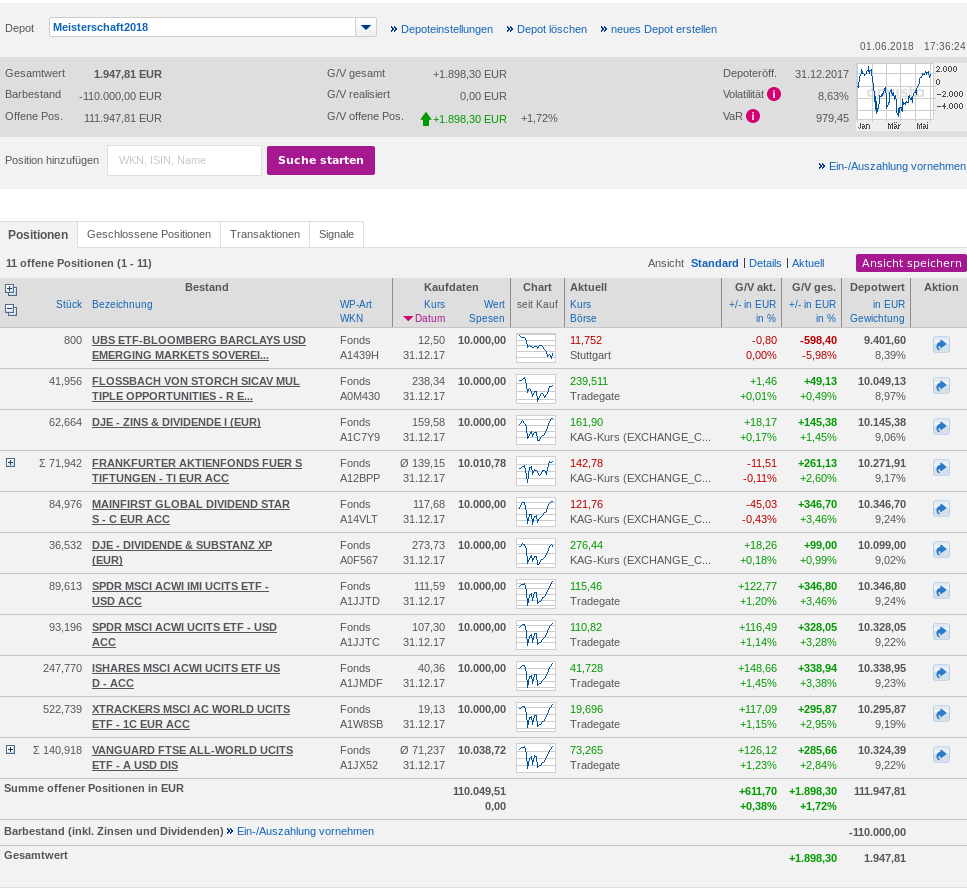Viewport: 967px width, 891px height.
Task: Switch to Geschlossene Positionen tab
Action: click(148, 234)
